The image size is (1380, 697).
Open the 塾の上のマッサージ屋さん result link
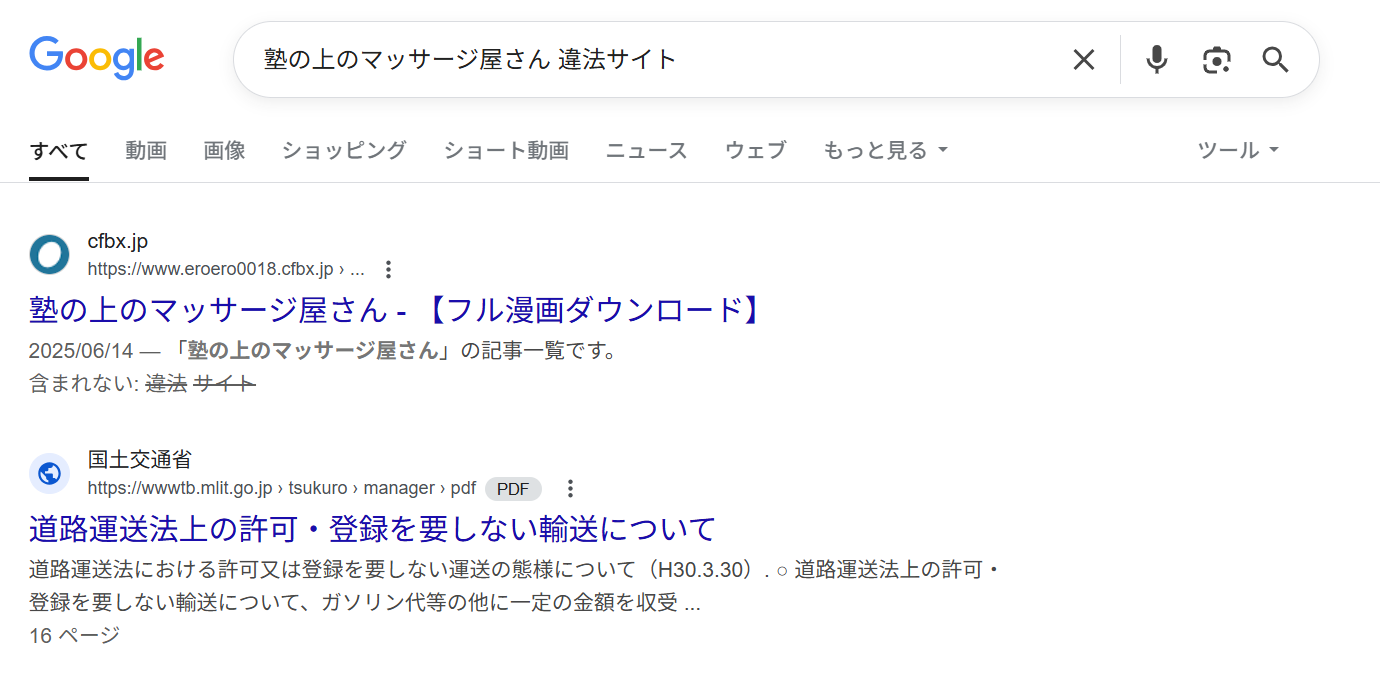[393, 310]
